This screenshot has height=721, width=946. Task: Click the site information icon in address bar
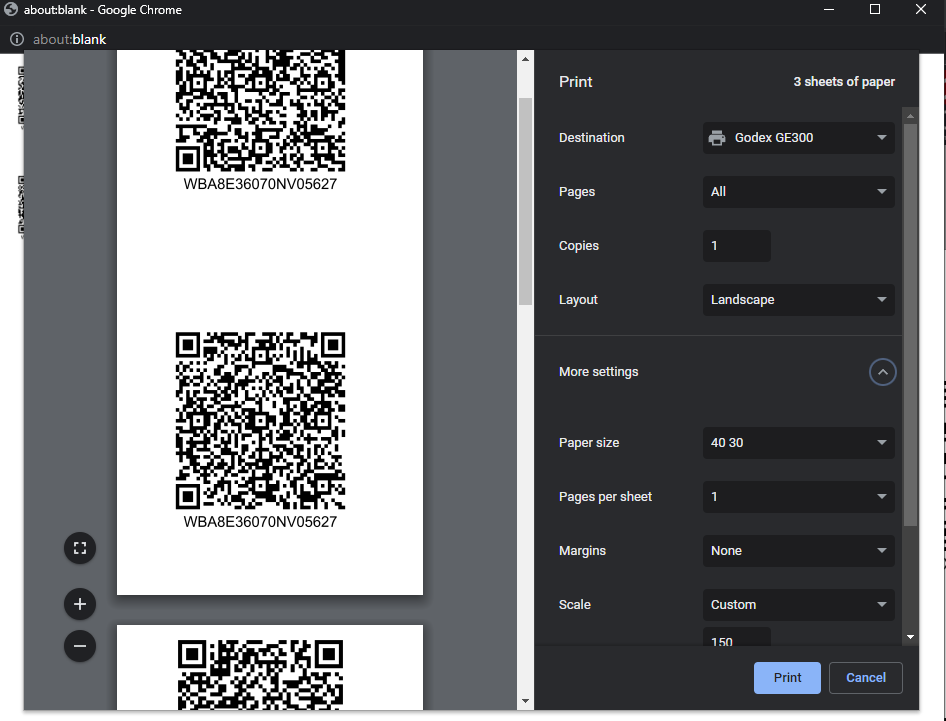(x=17, y=39)
